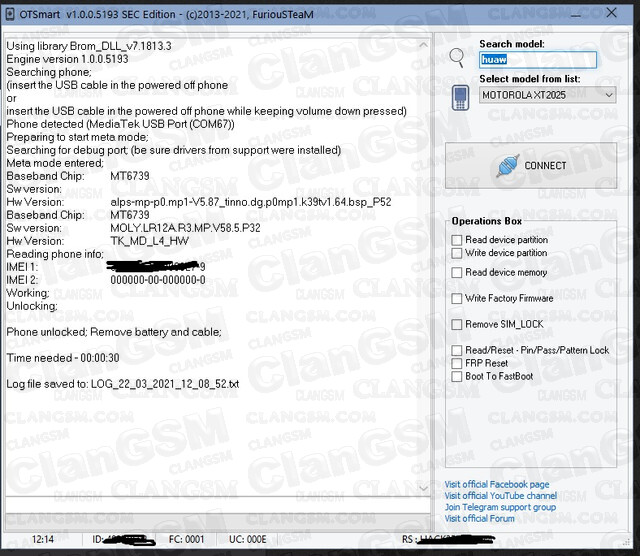Open the MOTOROLA XT2025 model dropdown
Viewport: 640px width, 556px height.
pyautogui.click(x=547, y=95)
